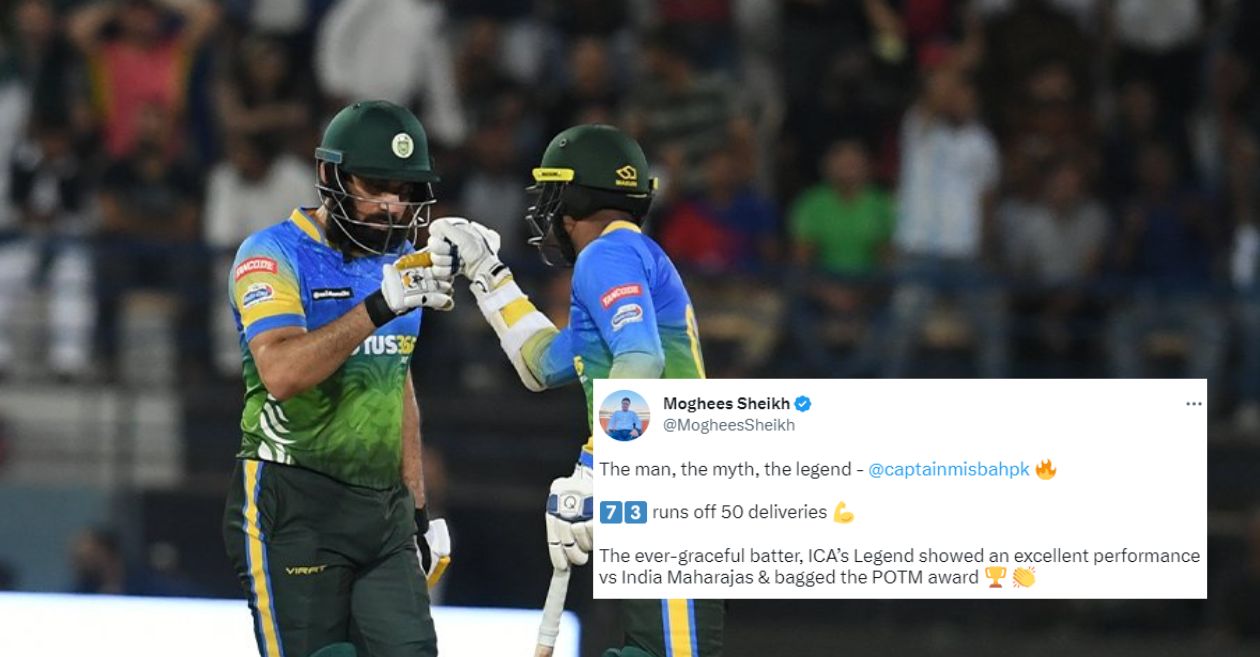Click the Fancode patch on right batter's sleeve

[620, 294]
